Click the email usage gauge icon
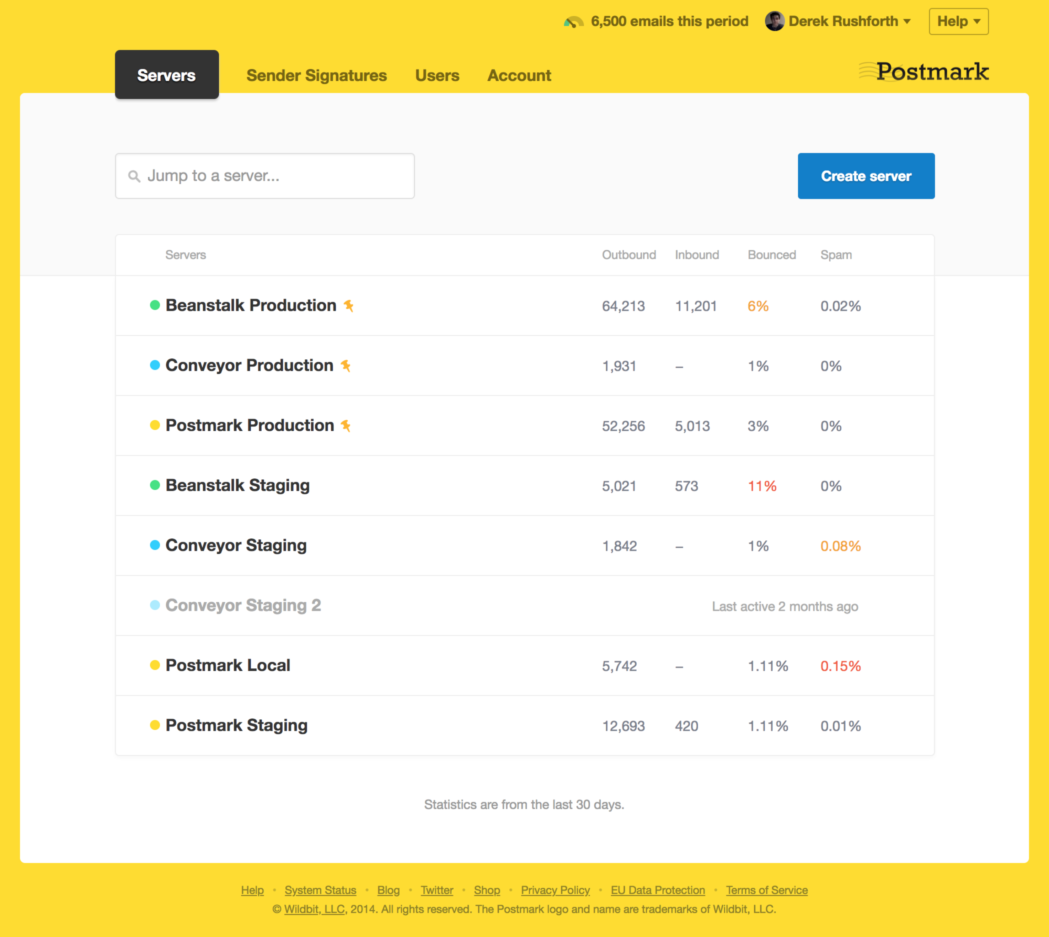The width and height of the screenshot is (1049, 937). [573, 21]
